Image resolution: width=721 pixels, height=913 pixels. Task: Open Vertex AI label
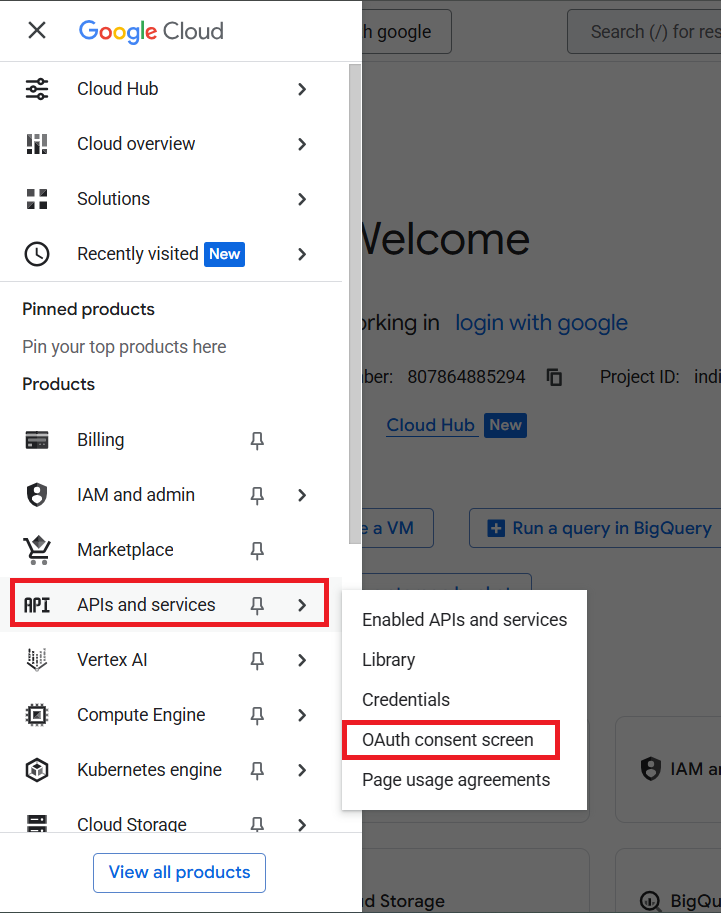112,660
